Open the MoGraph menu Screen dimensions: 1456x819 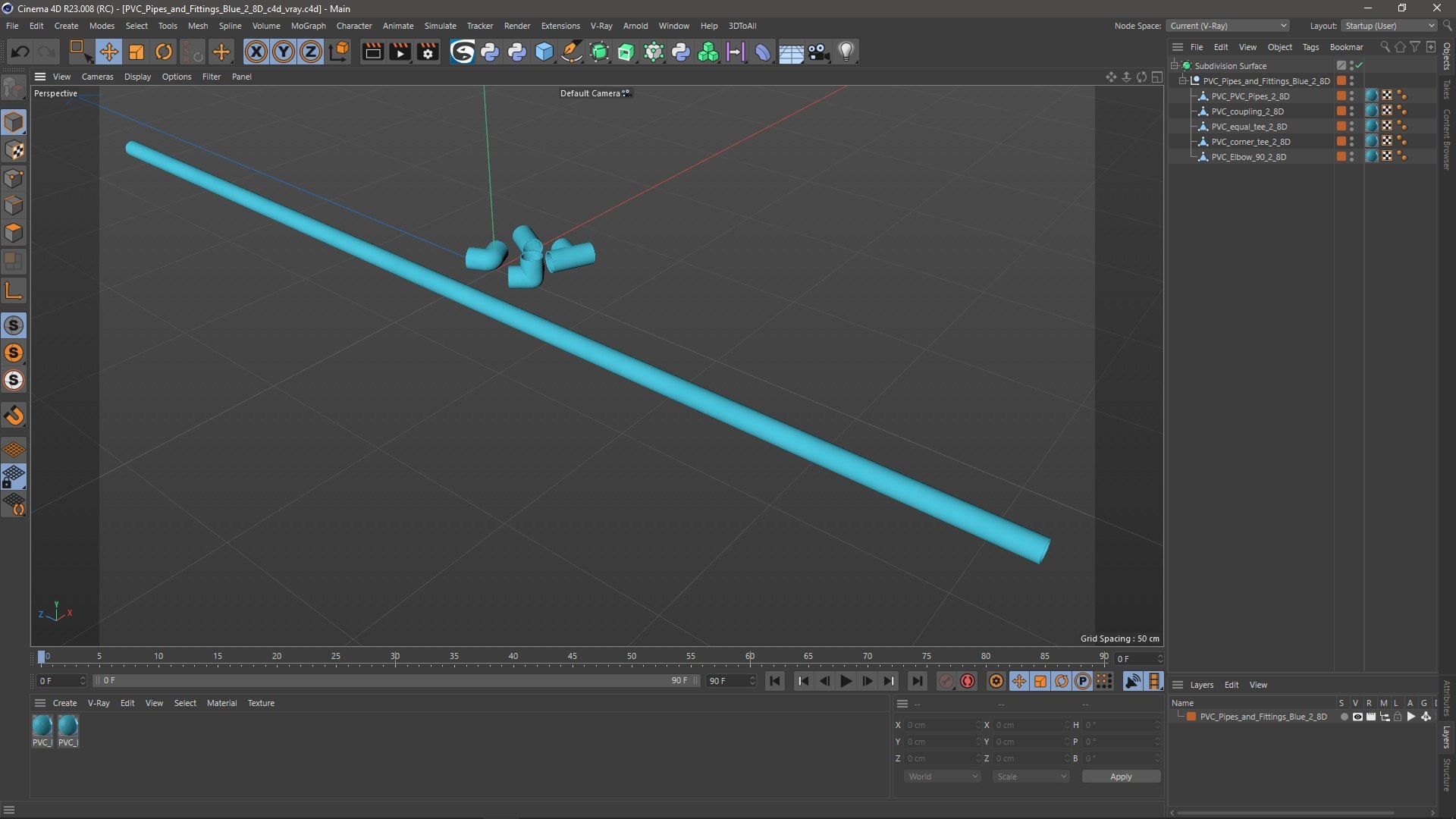pos(308,26)
